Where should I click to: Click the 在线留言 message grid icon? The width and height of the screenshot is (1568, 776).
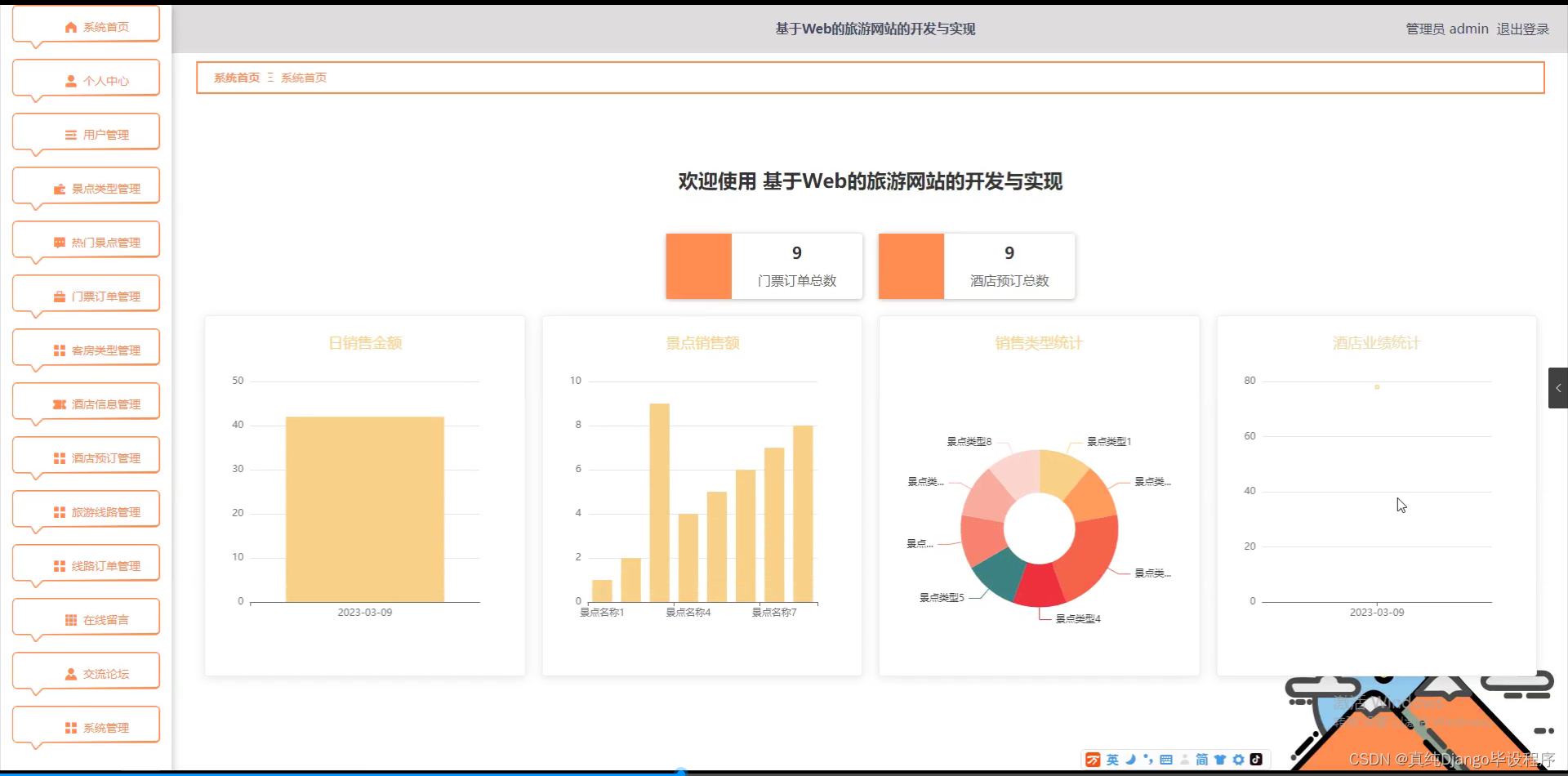[x=70, y=618]
